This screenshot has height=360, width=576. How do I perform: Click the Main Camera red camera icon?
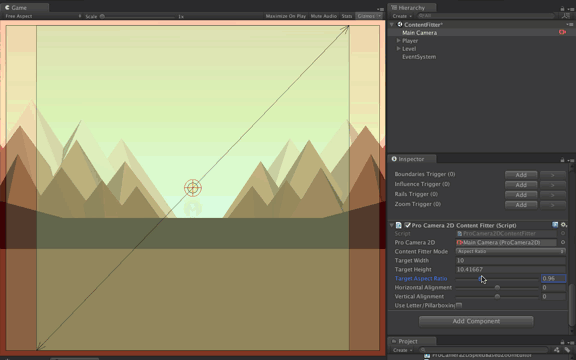(x=562, y=32)
